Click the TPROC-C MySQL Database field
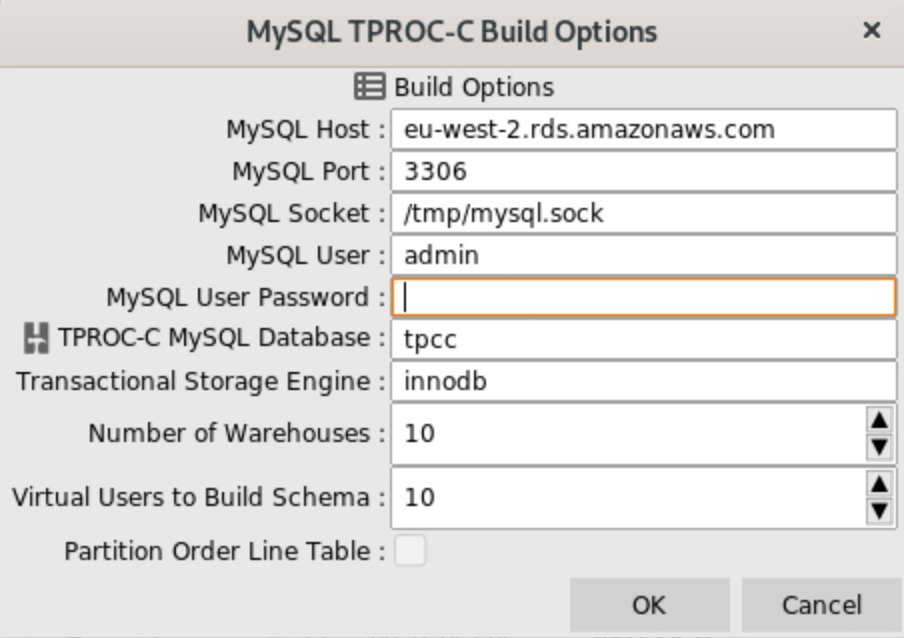904x638 pixels. click(643, 339)
